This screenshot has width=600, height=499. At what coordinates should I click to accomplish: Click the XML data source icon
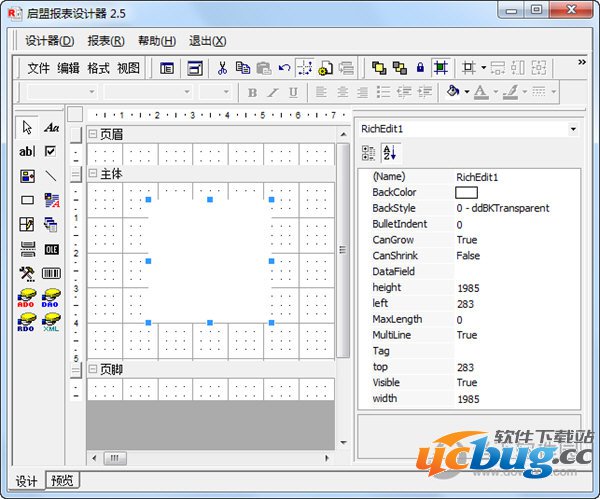[51, 321]
